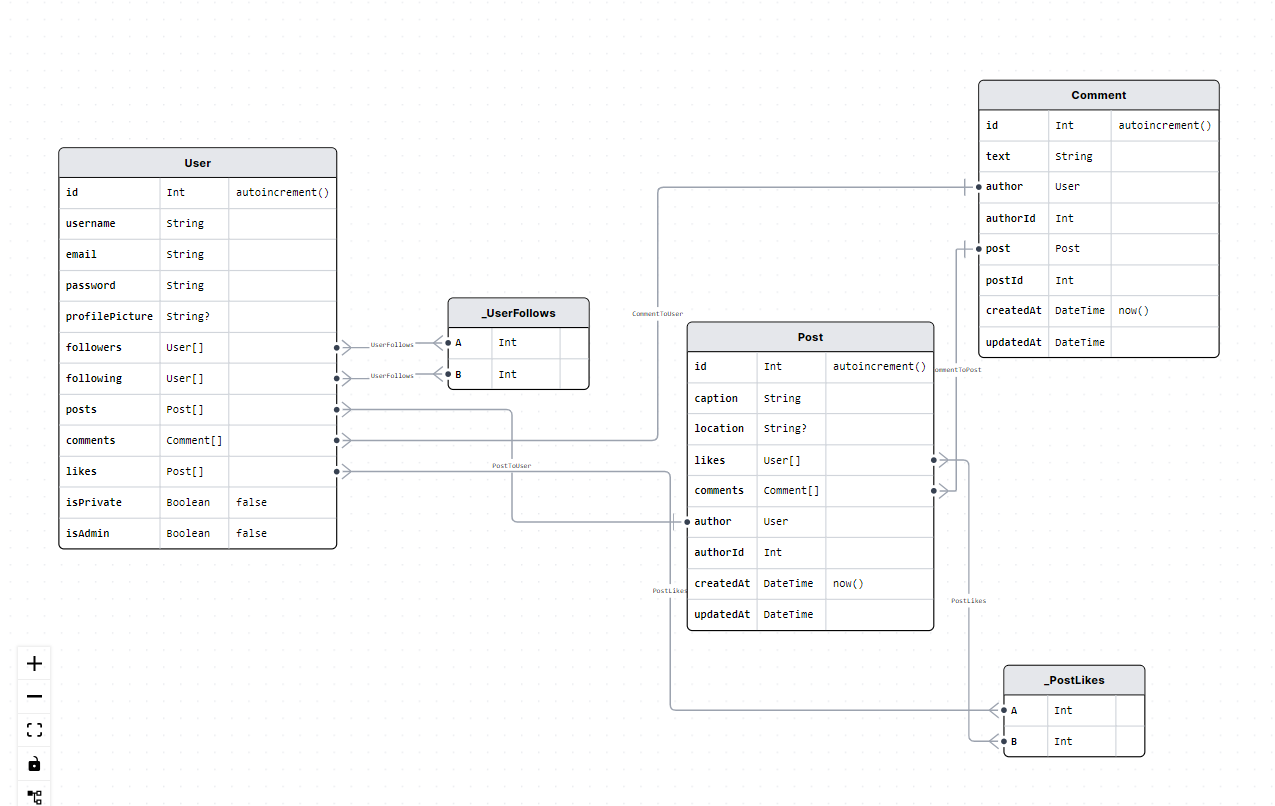
Task: Click the CommentToUser edge label
Action: pyautogui.click(x=657, y=314)
